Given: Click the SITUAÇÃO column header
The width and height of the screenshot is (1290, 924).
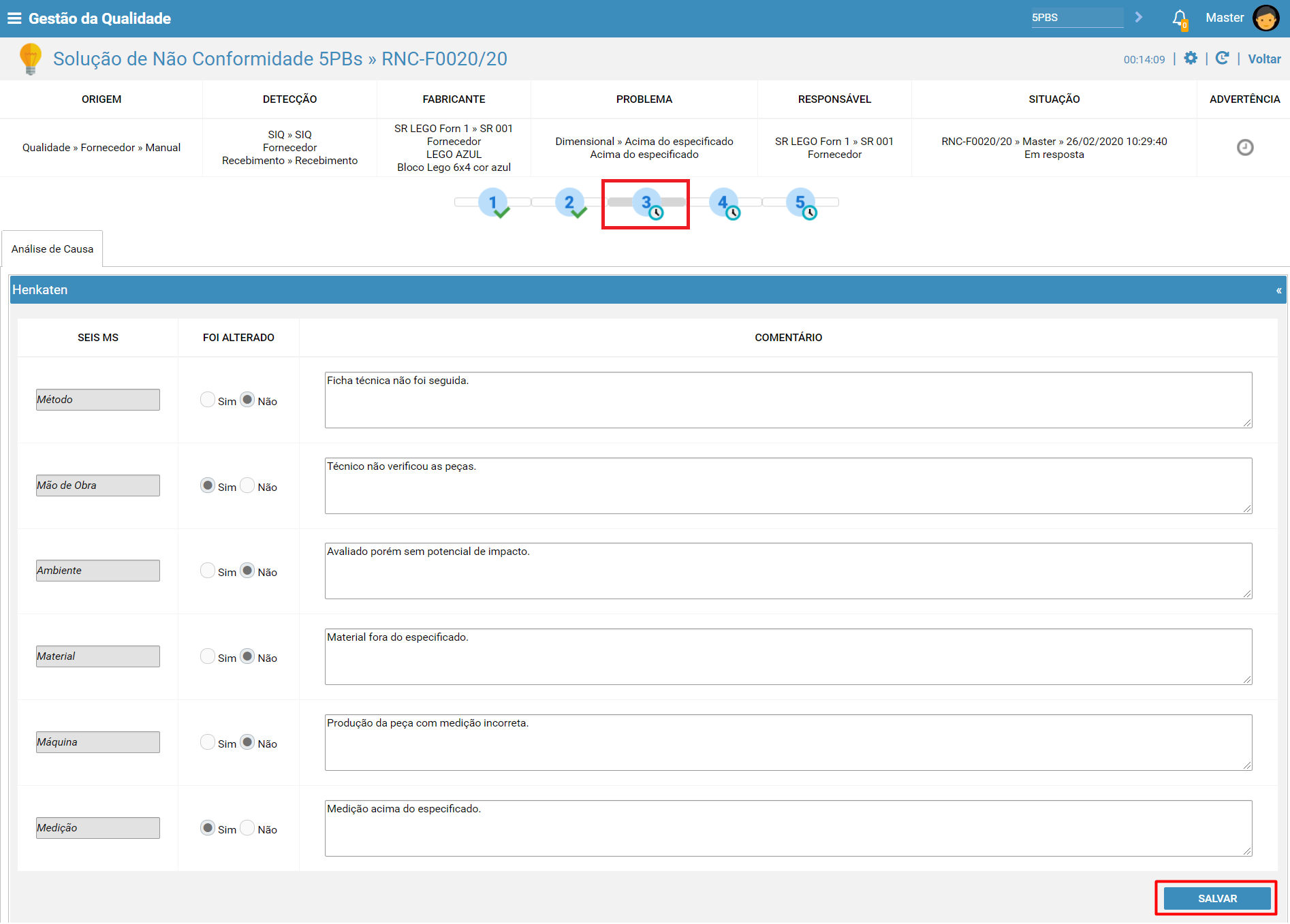Looking at the screenshot, I should point(1054,99).
